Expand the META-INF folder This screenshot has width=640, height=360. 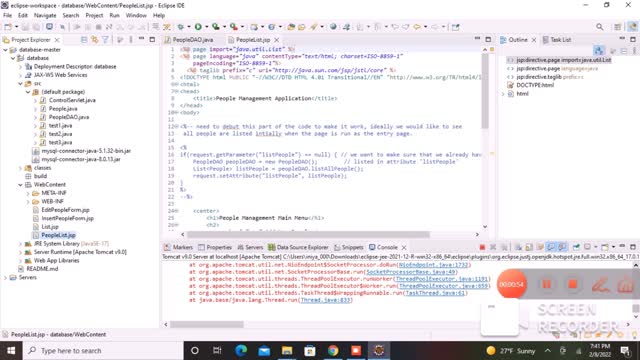28,193
